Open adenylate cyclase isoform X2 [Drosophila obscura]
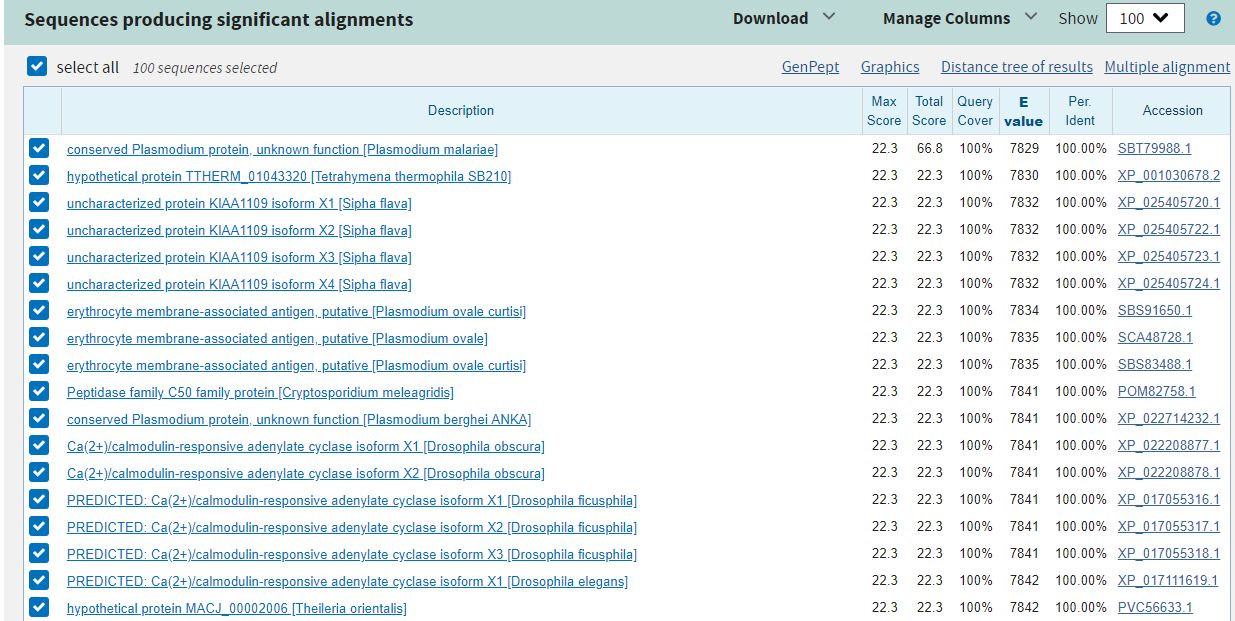The height and width of the screenshot is (621, 1235). tap(306, 473)
